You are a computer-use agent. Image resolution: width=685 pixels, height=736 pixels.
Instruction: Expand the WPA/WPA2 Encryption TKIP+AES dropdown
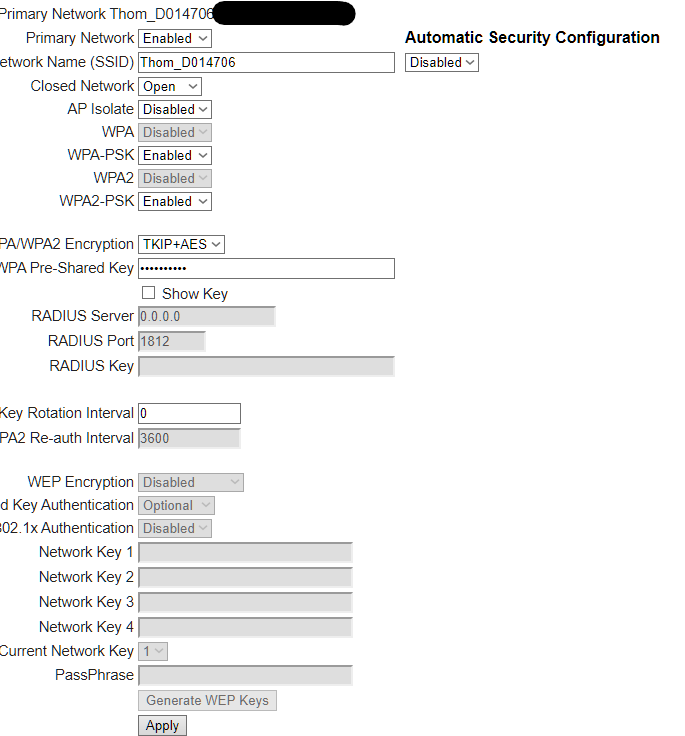[181, 245]
